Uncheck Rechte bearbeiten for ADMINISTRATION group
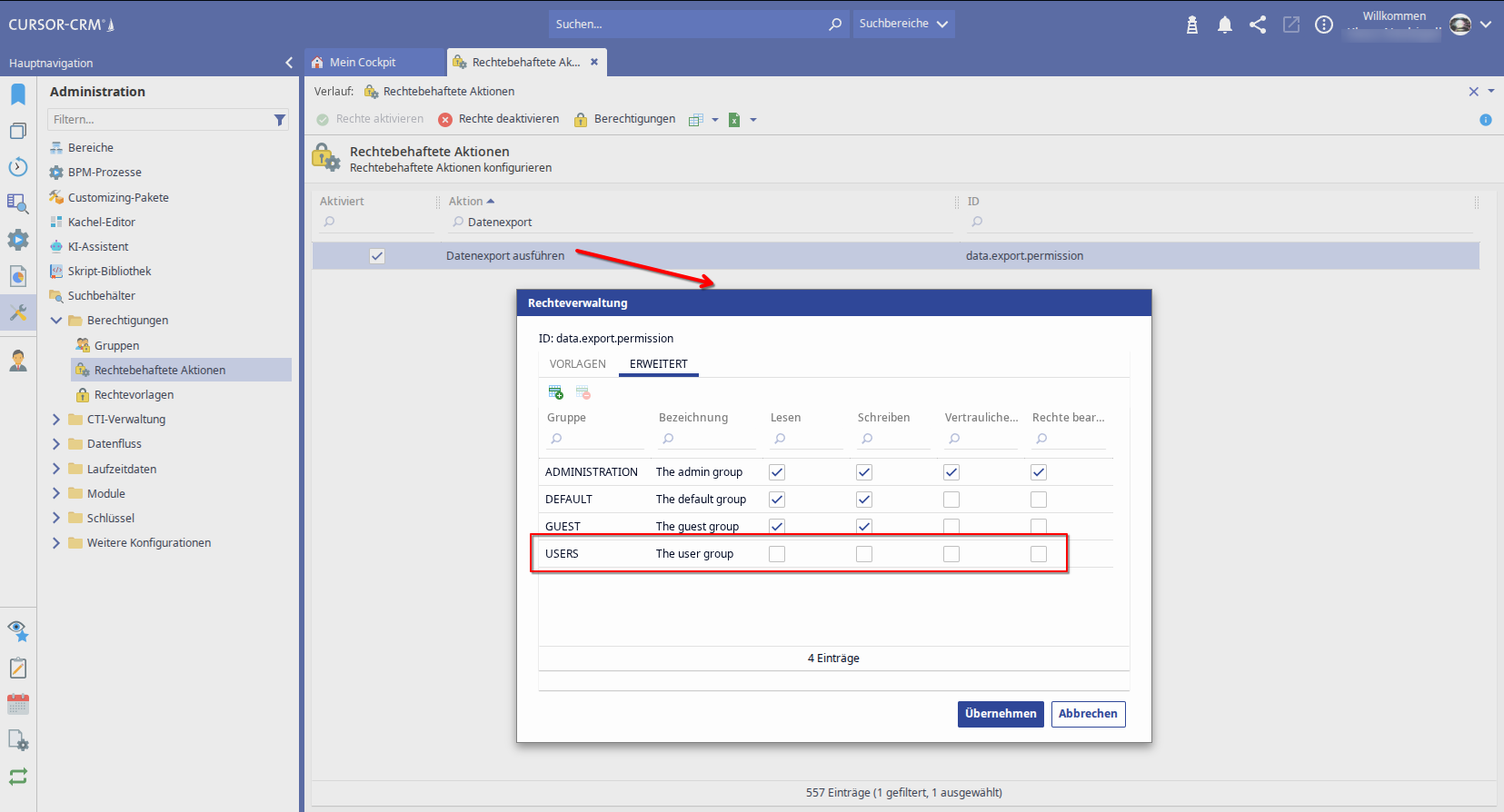This screenshot has width=1504, height=812. (1039, 472)
